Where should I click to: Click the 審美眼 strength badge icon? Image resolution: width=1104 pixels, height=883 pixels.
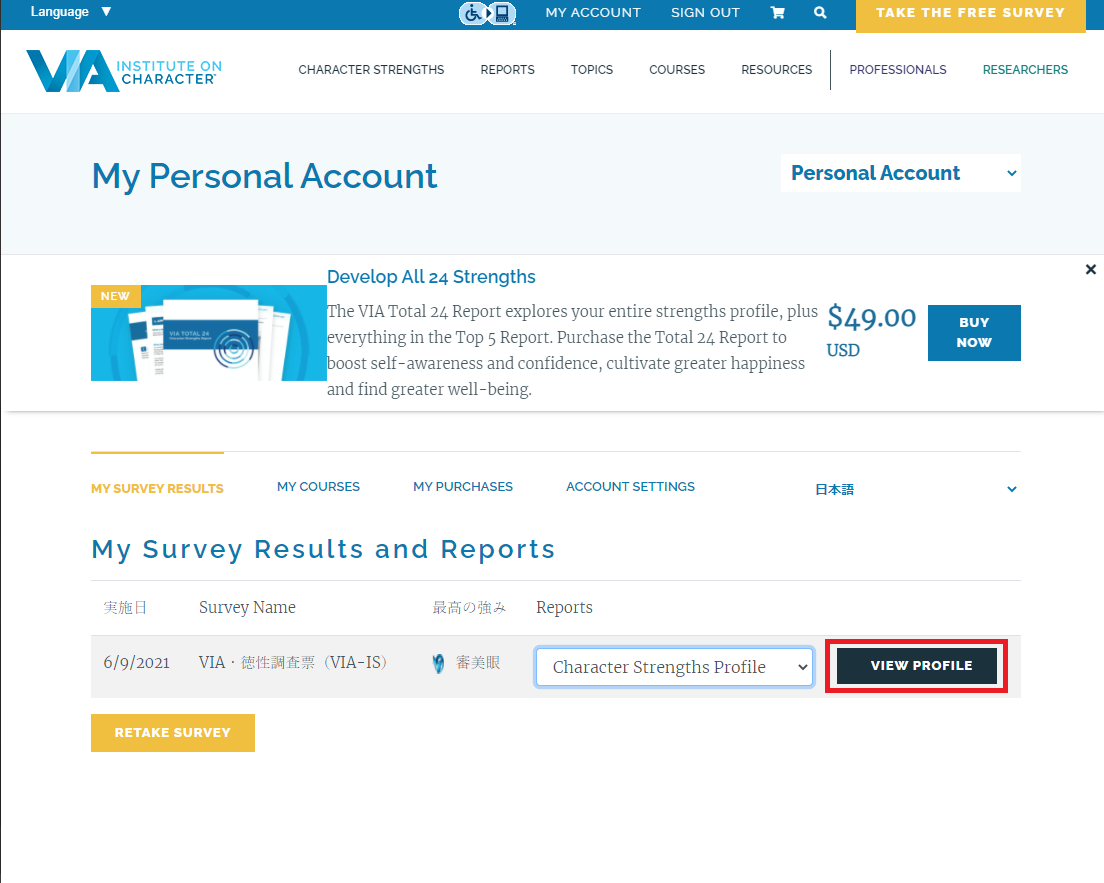point(438,663)
